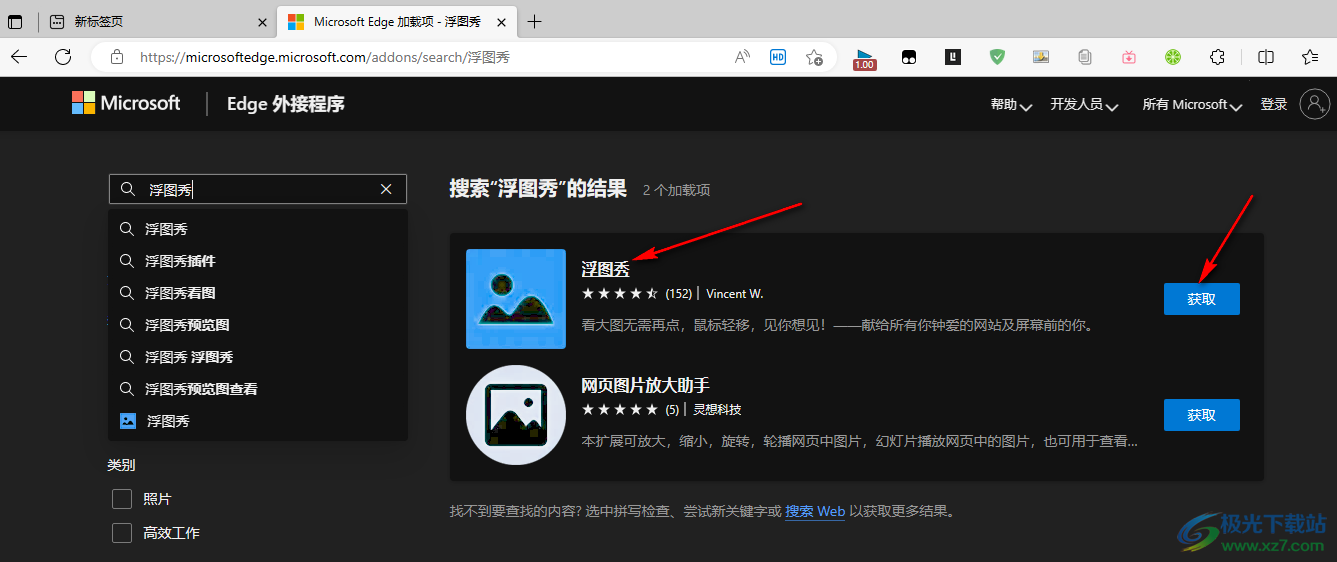Open a new tab with plus button
The height and width of the screenshot is (562, 1337).
pos(535,21)
